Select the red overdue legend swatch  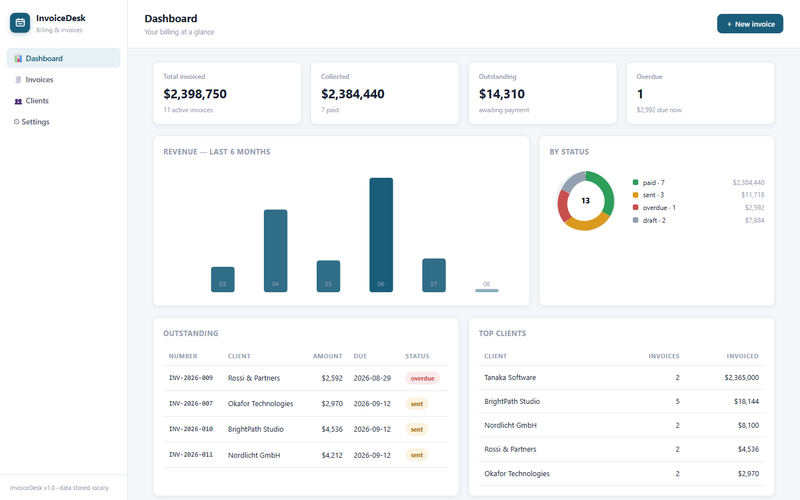click(x=635, y=208)
